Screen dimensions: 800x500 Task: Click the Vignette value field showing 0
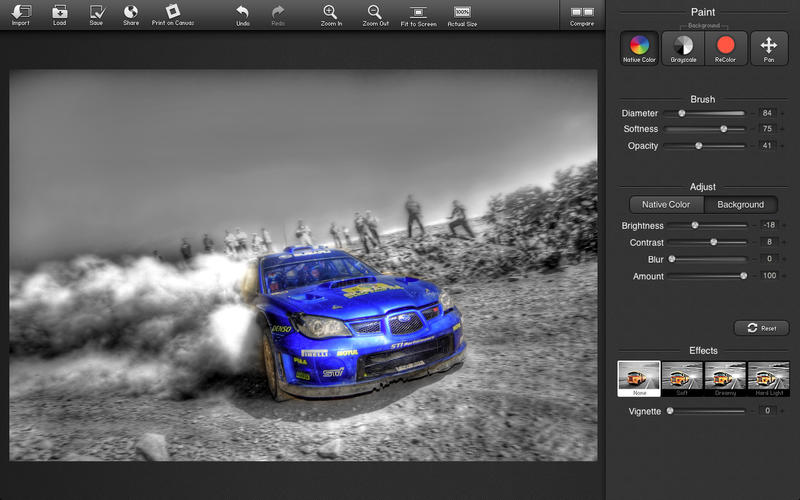767,411
